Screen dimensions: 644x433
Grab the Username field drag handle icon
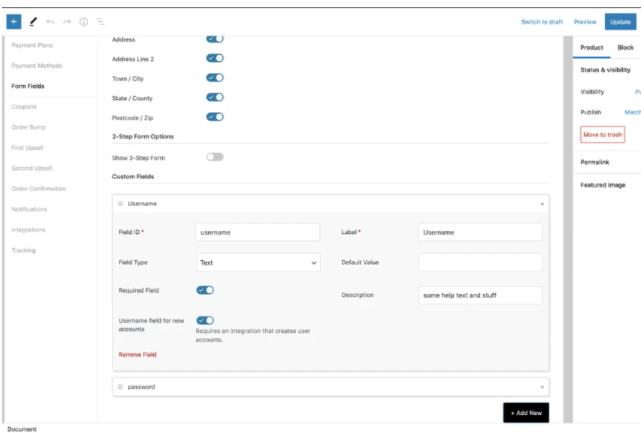click(x=120, y=203)
